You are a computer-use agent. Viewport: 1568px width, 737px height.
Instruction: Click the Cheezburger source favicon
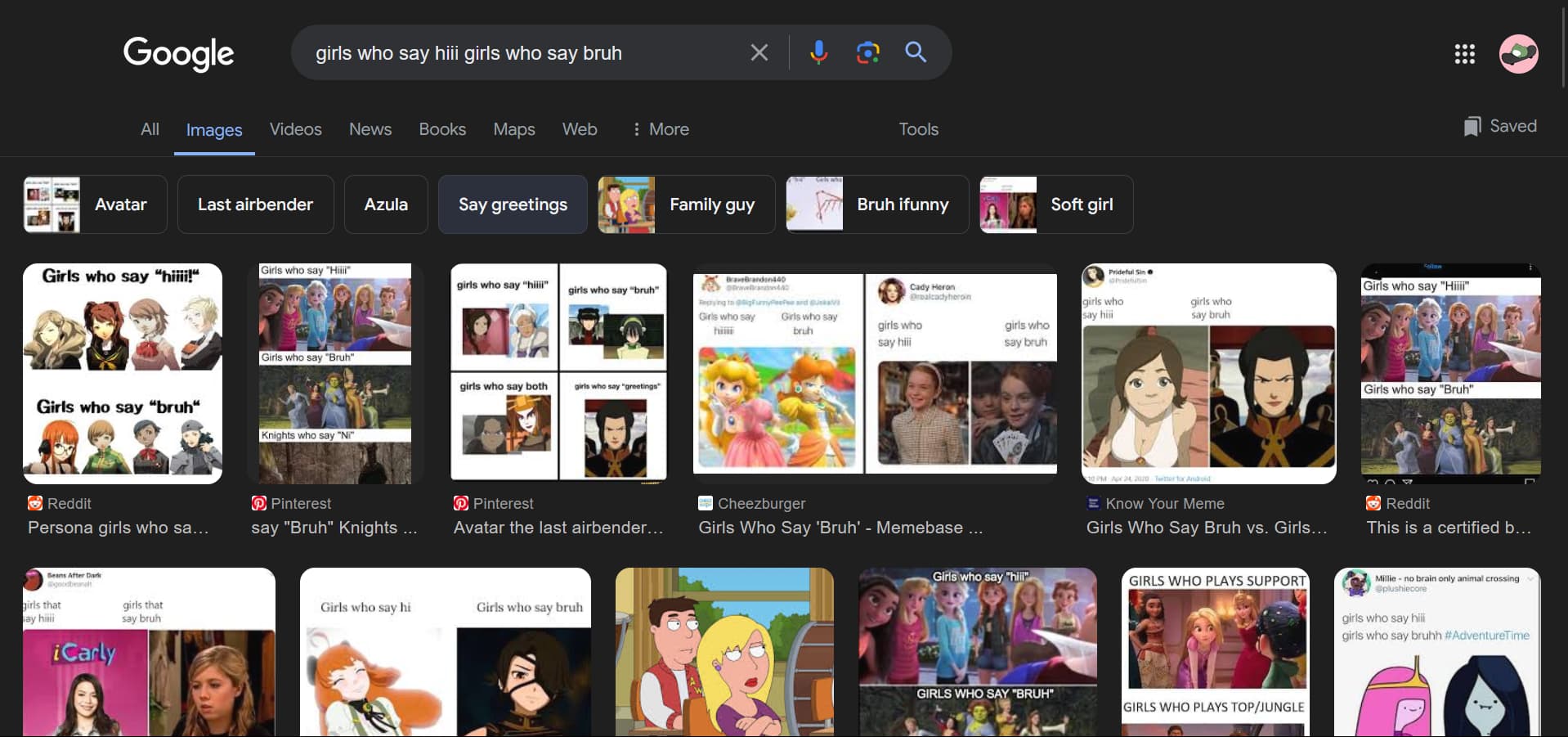706,503
